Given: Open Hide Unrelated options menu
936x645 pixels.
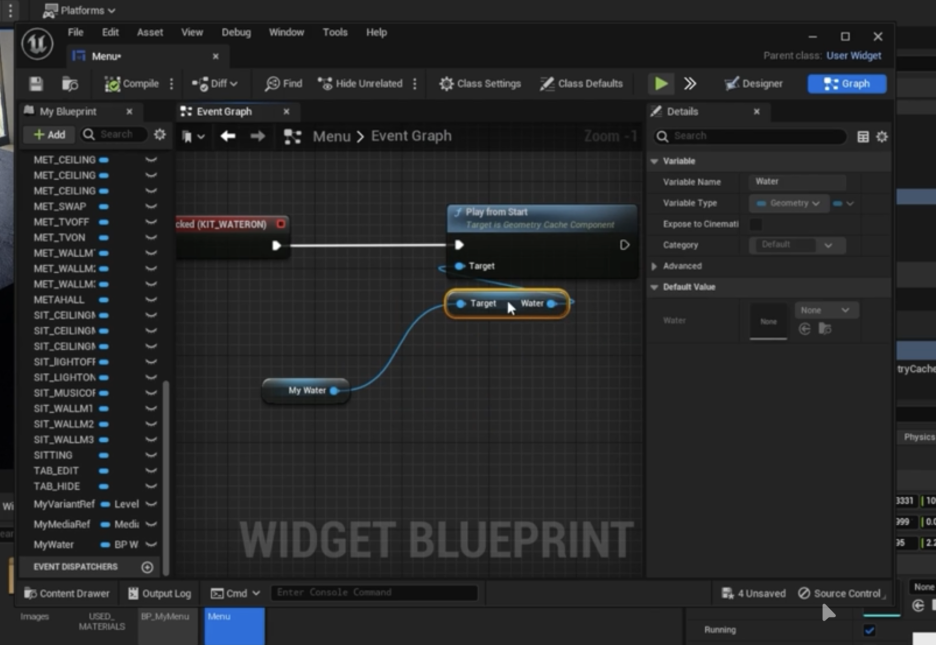Looking at the screenshot, I should (x=415, y=84).
